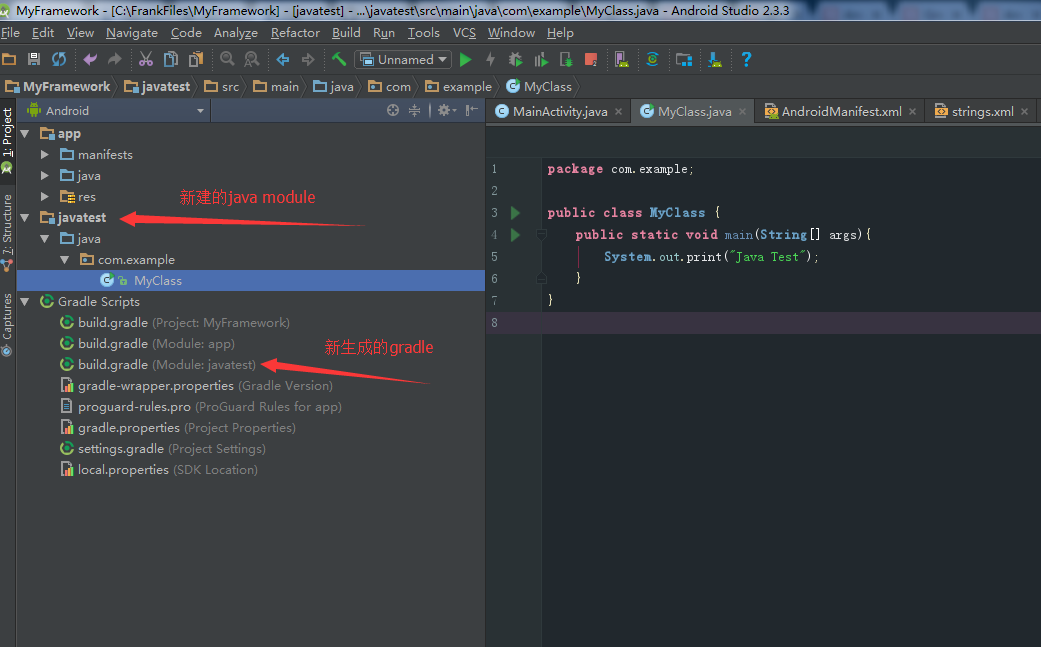This screenshot has width=1041, height=647.
Task: Close the MyClass.java tab
Action: point(742,111)
